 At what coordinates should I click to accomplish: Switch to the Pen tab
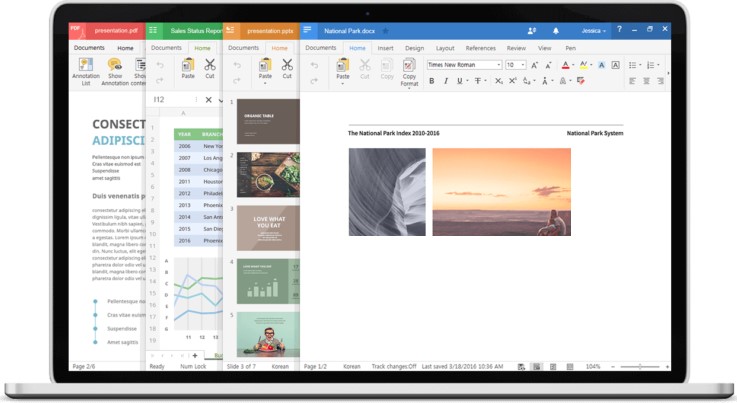570,48
